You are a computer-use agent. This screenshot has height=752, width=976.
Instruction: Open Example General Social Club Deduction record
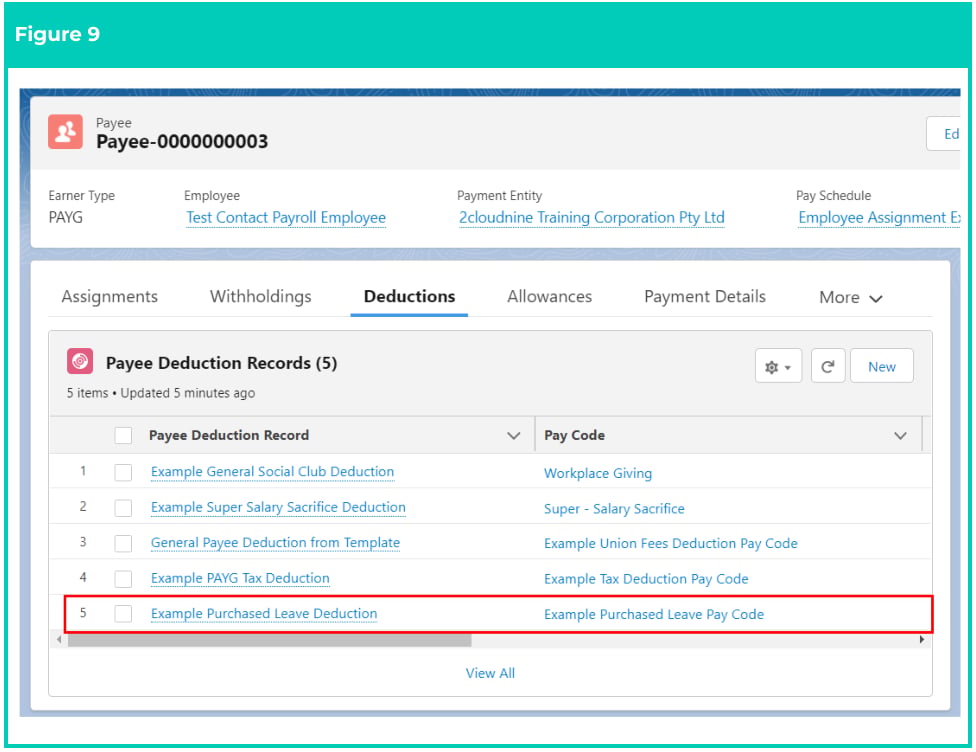click(272, 472)
